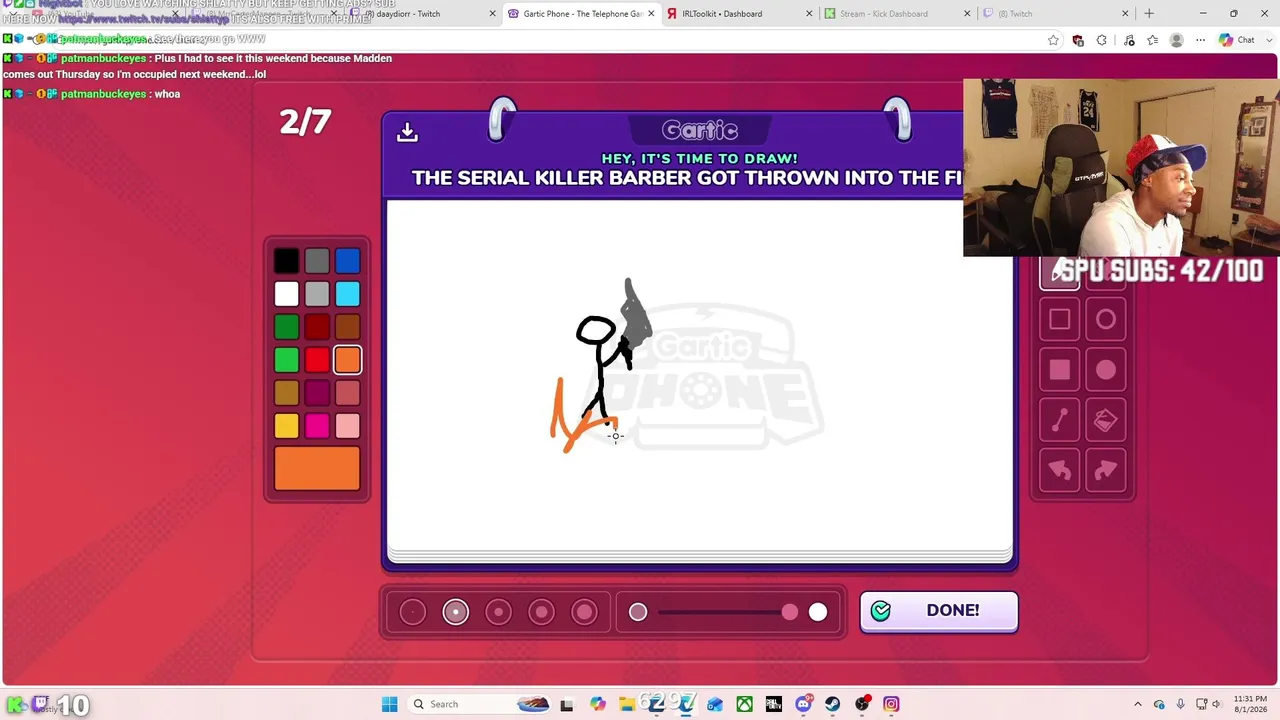The image size is (1280, 720).
Task: Pick the brown color swatch
Action: pyautogui.click(x=348, y=327)
